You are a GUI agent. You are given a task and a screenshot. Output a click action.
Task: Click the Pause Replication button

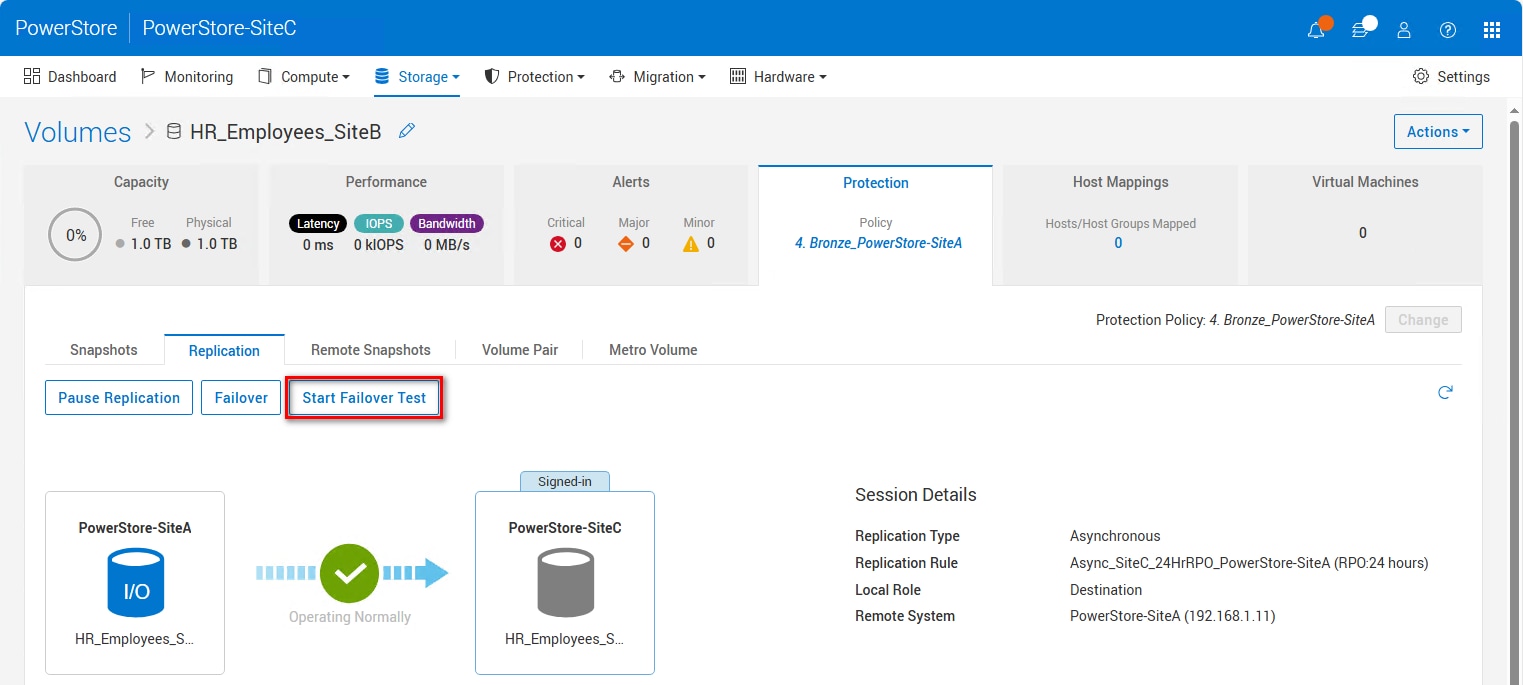119,398
